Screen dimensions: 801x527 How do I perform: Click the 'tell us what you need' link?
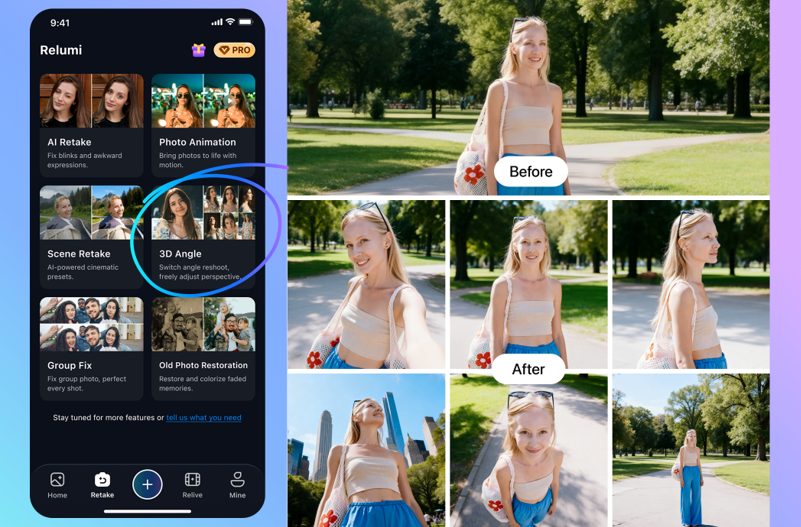coord(203,417)
